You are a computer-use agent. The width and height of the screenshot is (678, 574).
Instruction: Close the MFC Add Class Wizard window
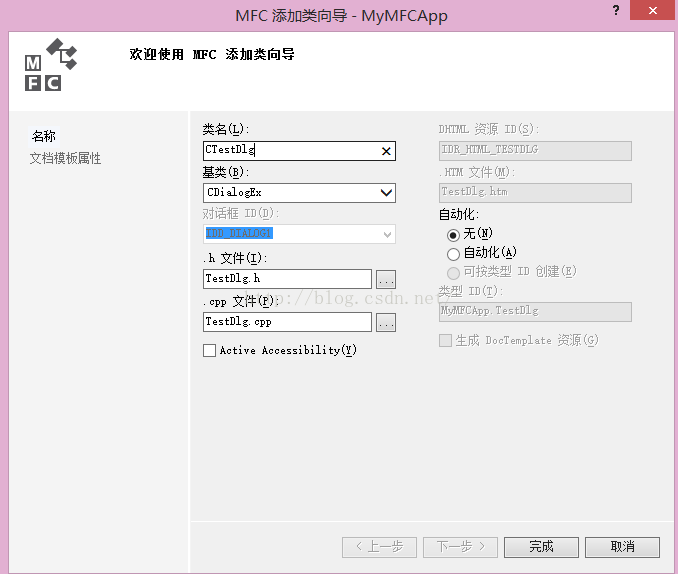click(x=652, y=10)
